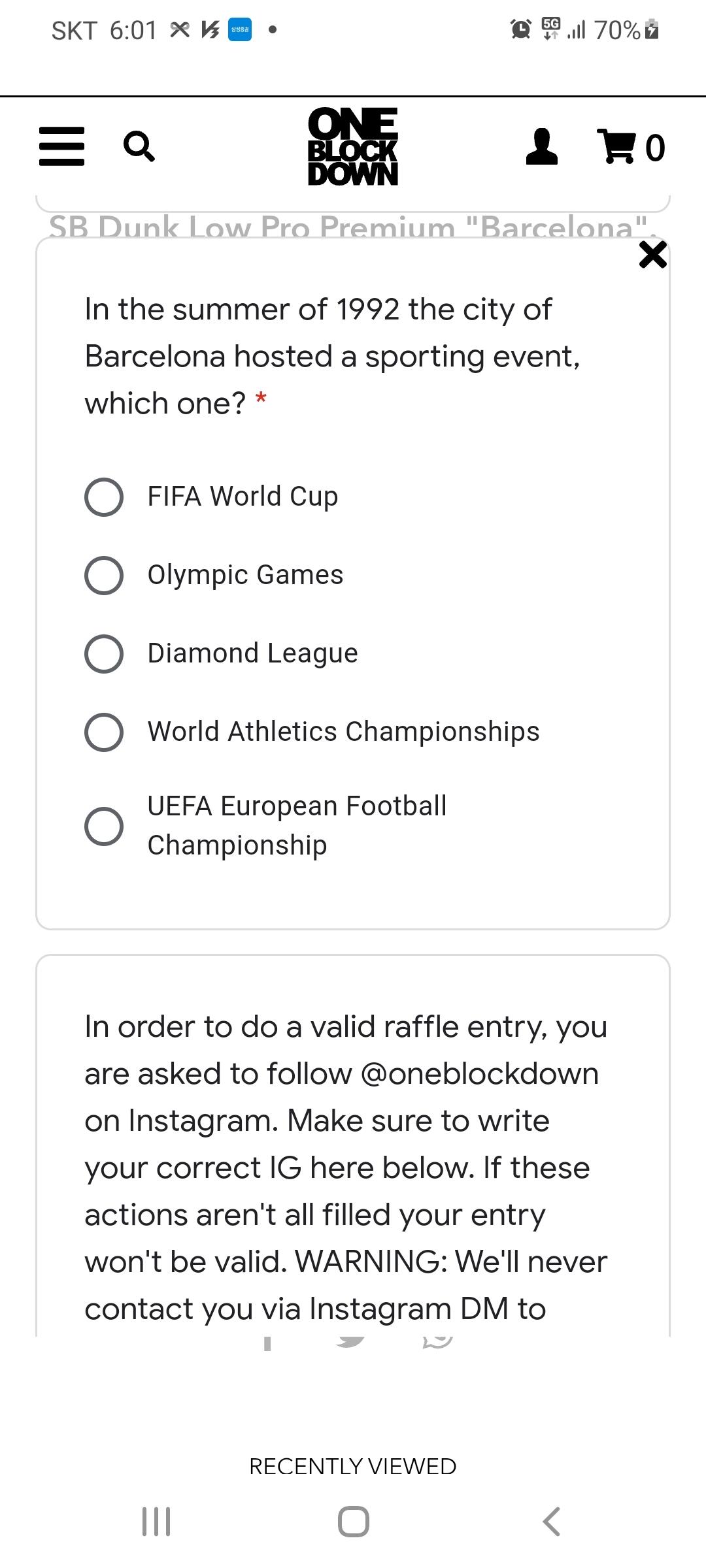Open Android recent apps button

pyautogui.click(x=156, y=1522)
